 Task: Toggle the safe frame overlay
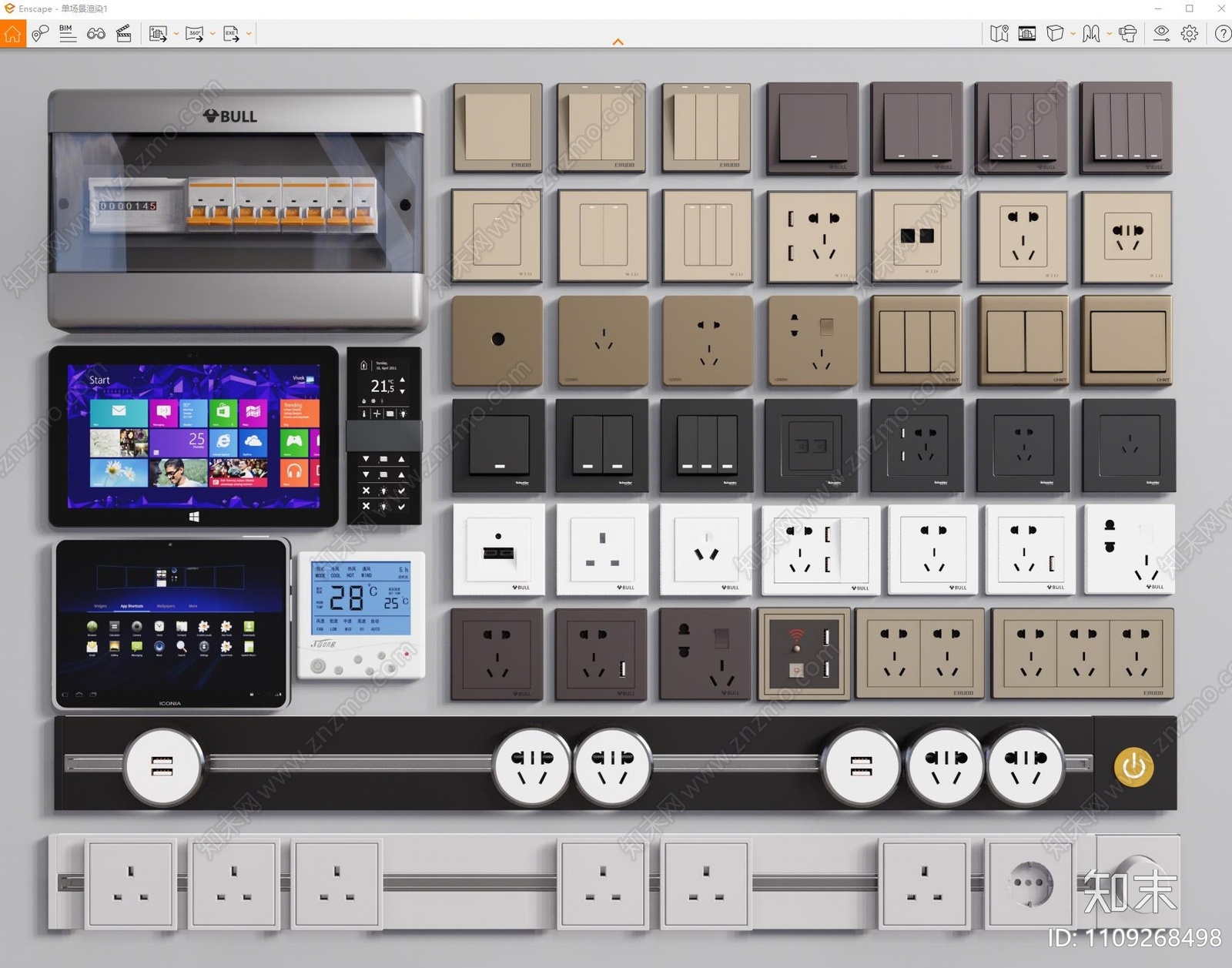click(1027, 34)
